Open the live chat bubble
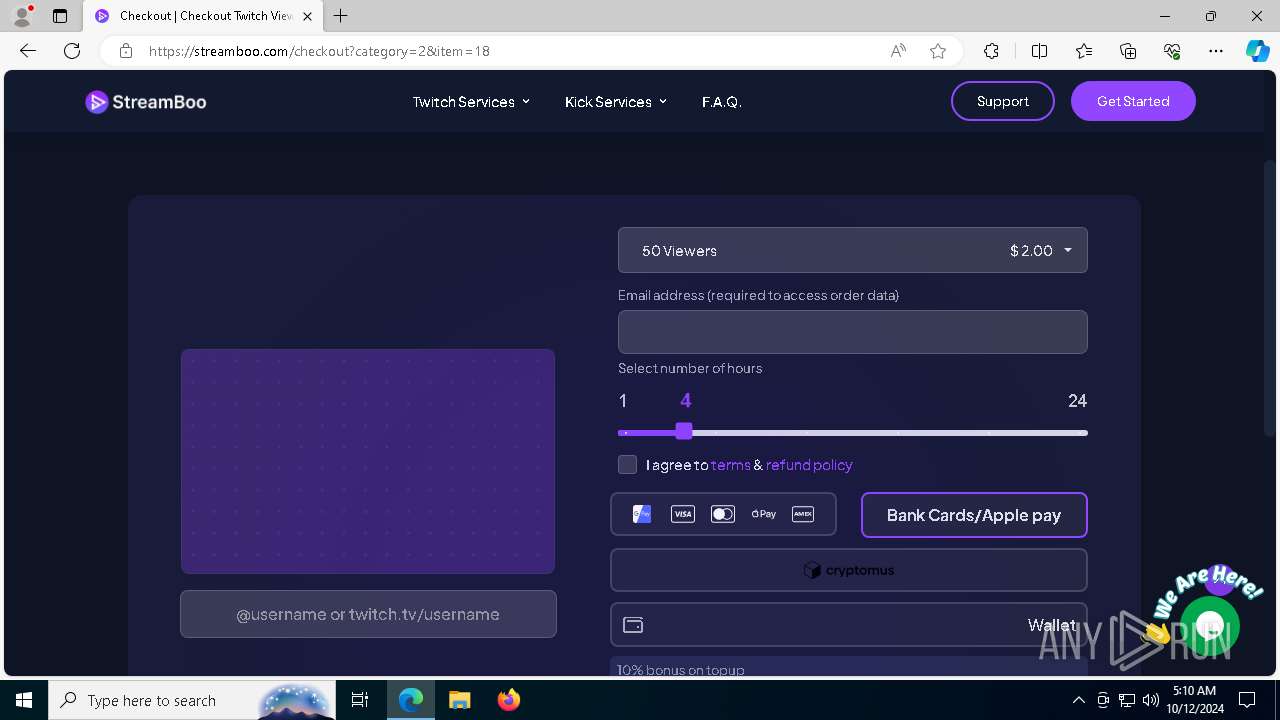 tap(1210, 627)
